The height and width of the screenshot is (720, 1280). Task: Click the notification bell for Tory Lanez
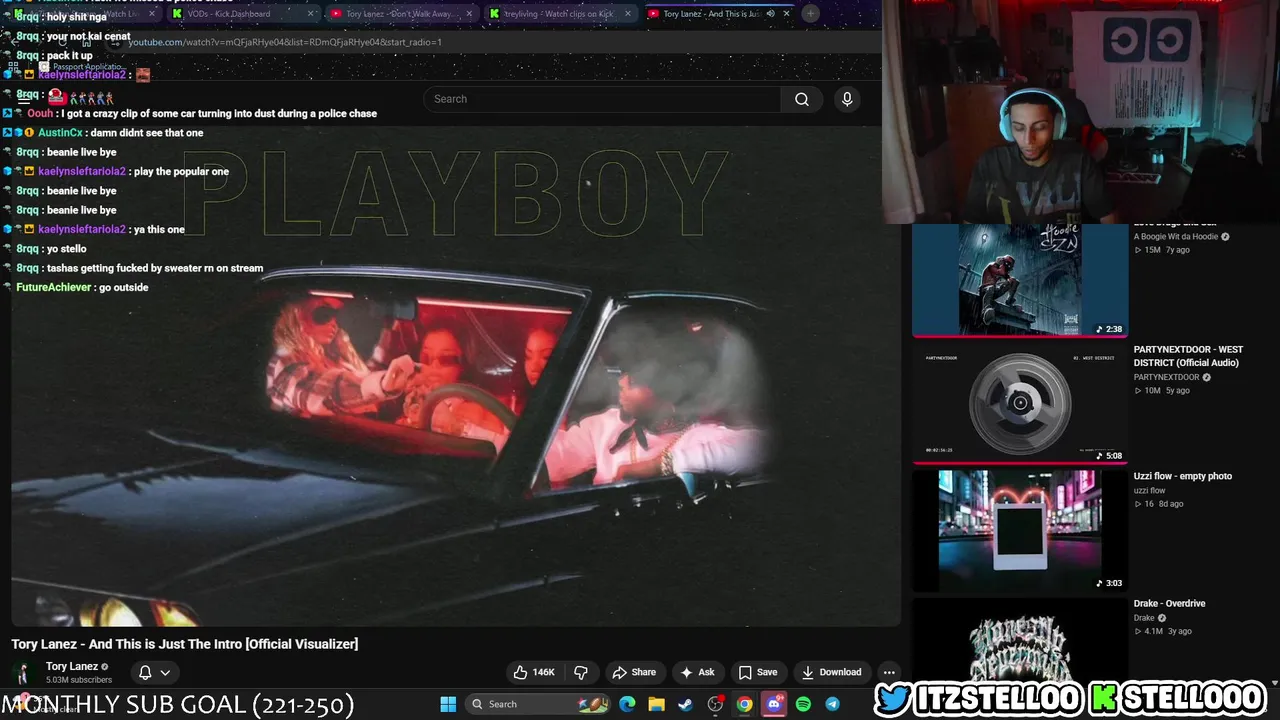point(145,672)
